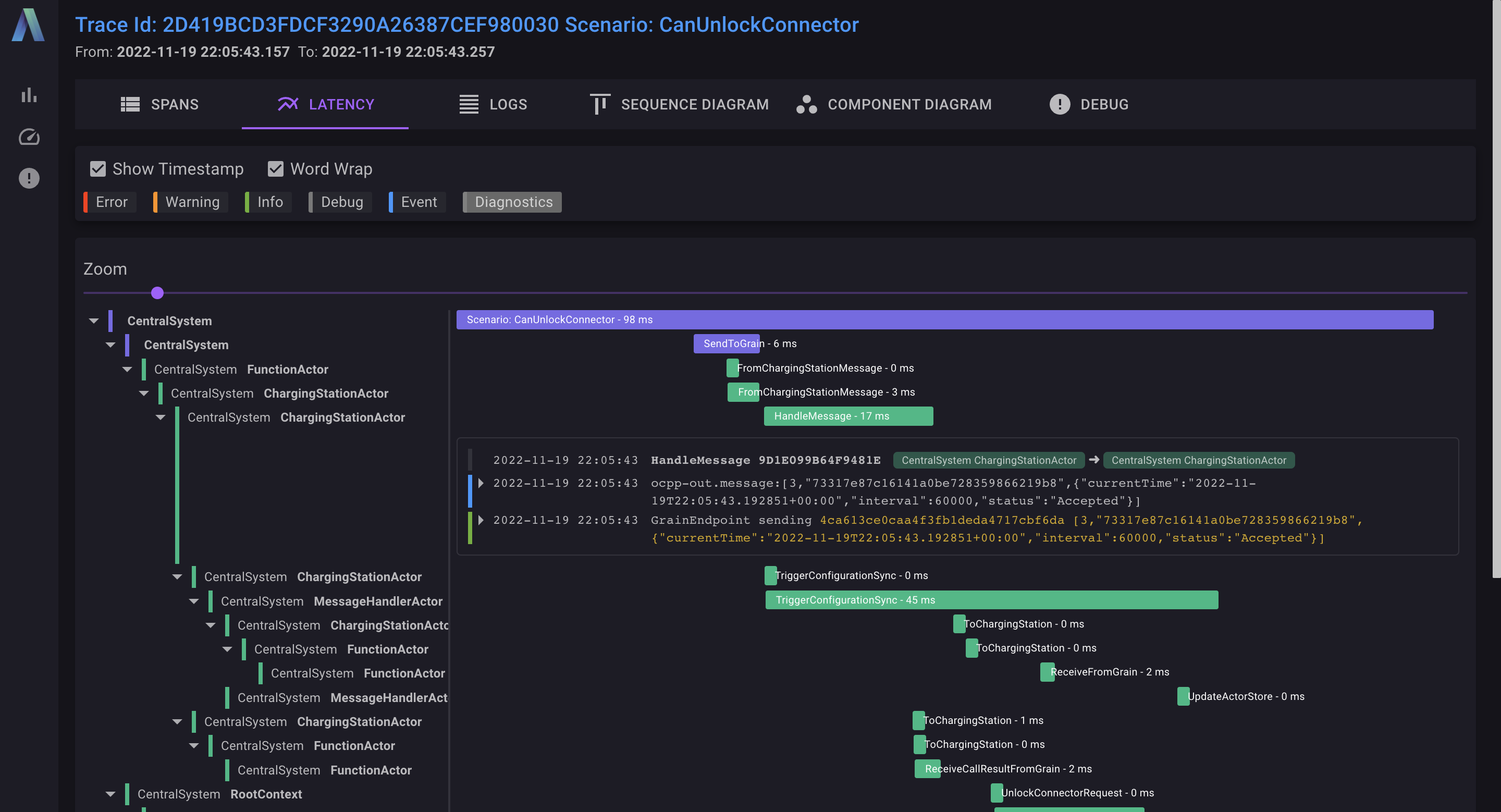Disable the Word Wrap checkbox
Screen dimensions: 1501x812
(276, 169)
